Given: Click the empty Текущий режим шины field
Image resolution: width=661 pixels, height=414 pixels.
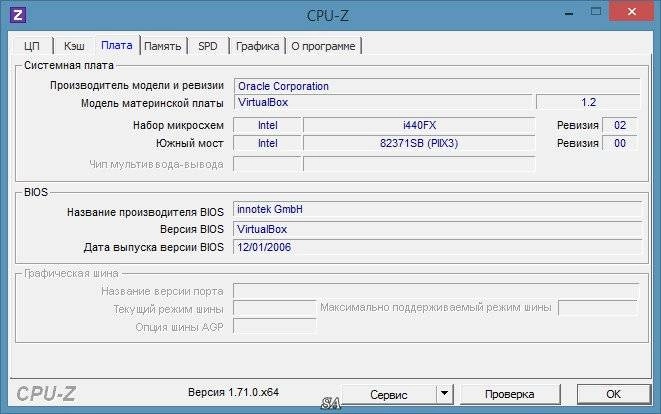Looking at the screenshot, I should [274, 308].
